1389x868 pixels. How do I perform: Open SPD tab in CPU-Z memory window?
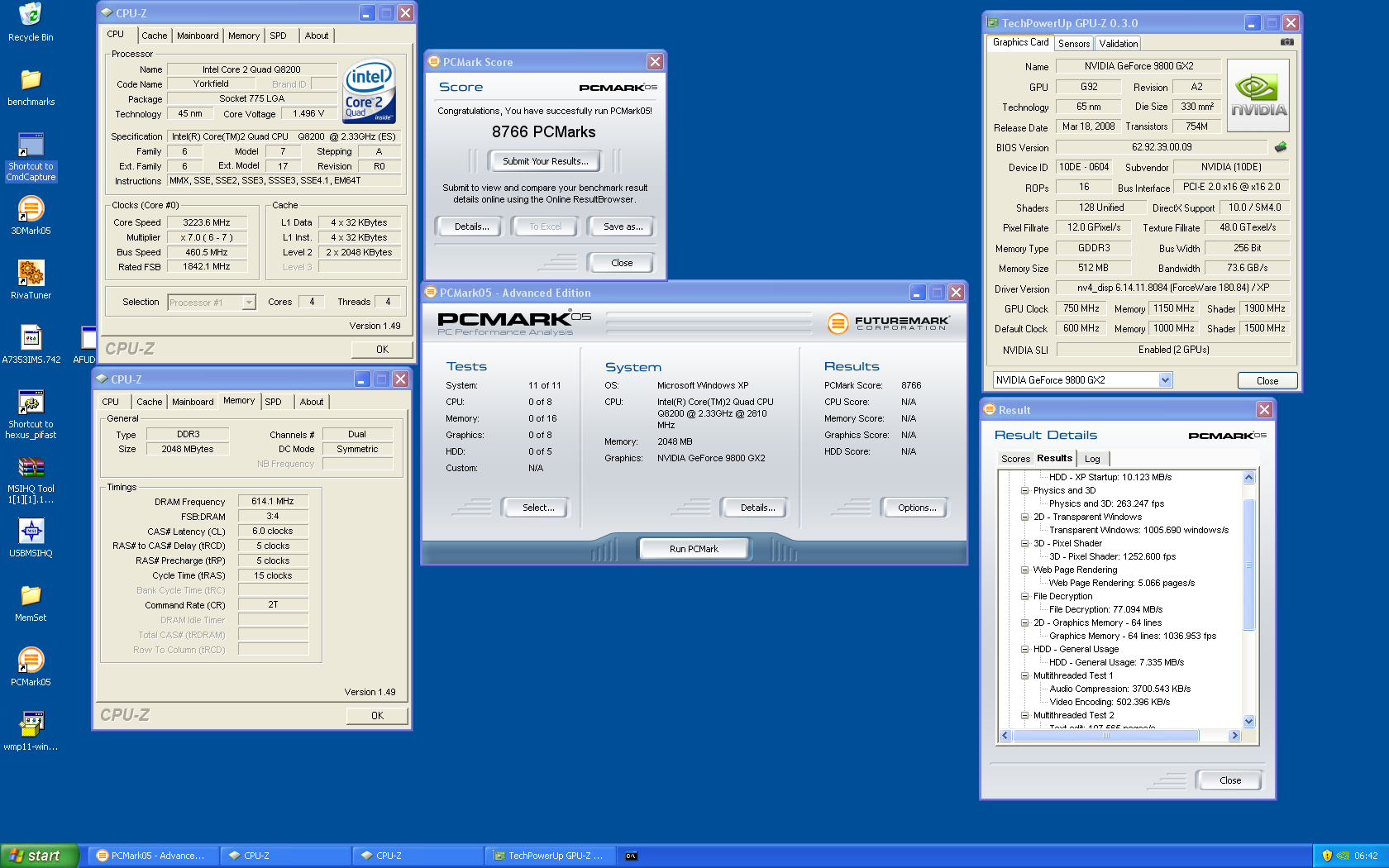point(273,402)
